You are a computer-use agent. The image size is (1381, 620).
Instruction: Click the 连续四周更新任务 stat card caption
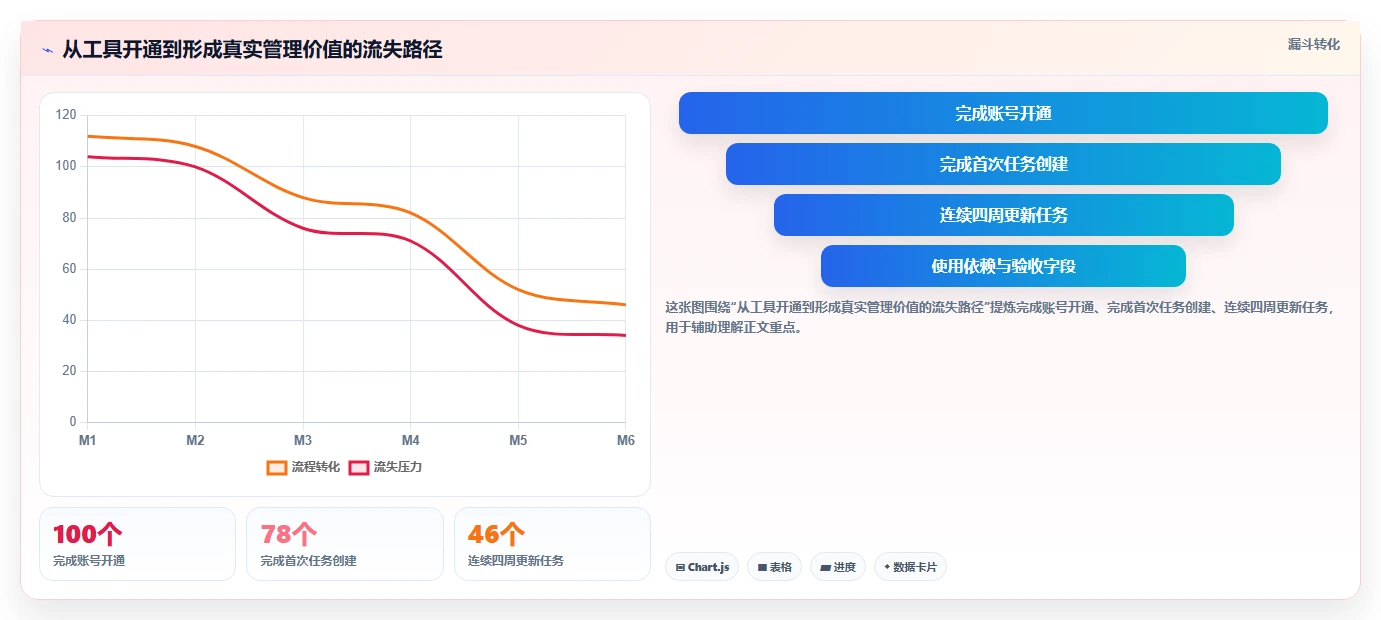click(516, 561)
